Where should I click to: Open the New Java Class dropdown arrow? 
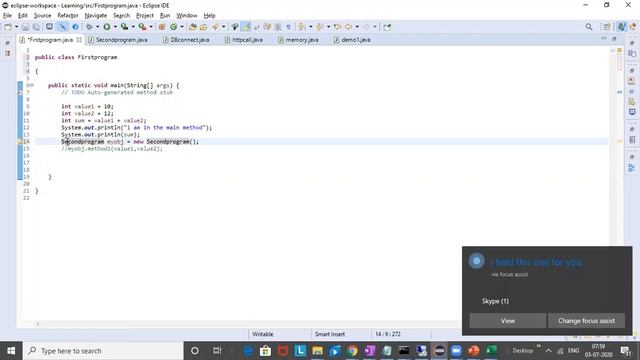tap(182, 27)
